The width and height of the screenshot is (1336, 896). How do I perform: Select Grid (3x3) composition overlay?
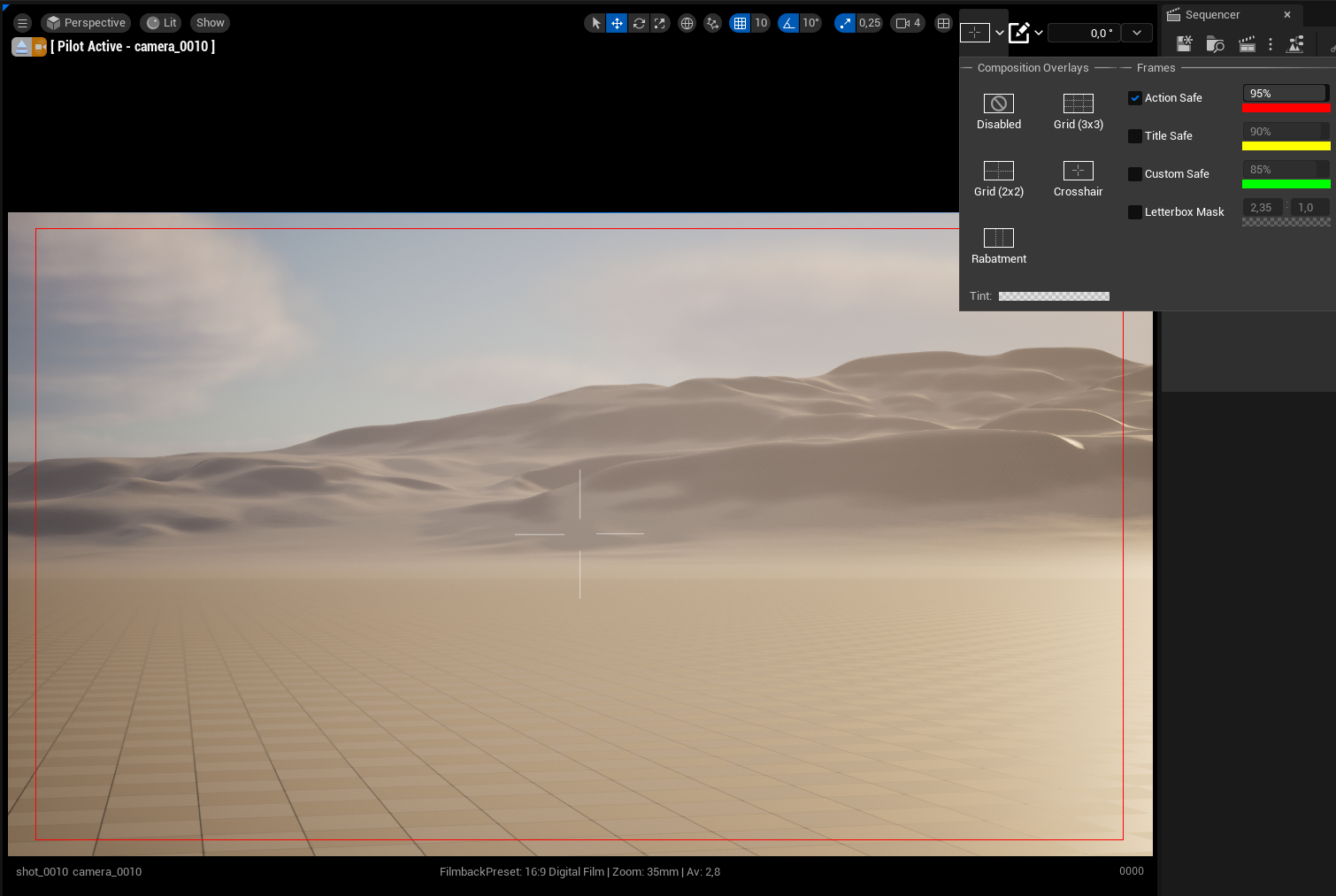(1079, 112)
